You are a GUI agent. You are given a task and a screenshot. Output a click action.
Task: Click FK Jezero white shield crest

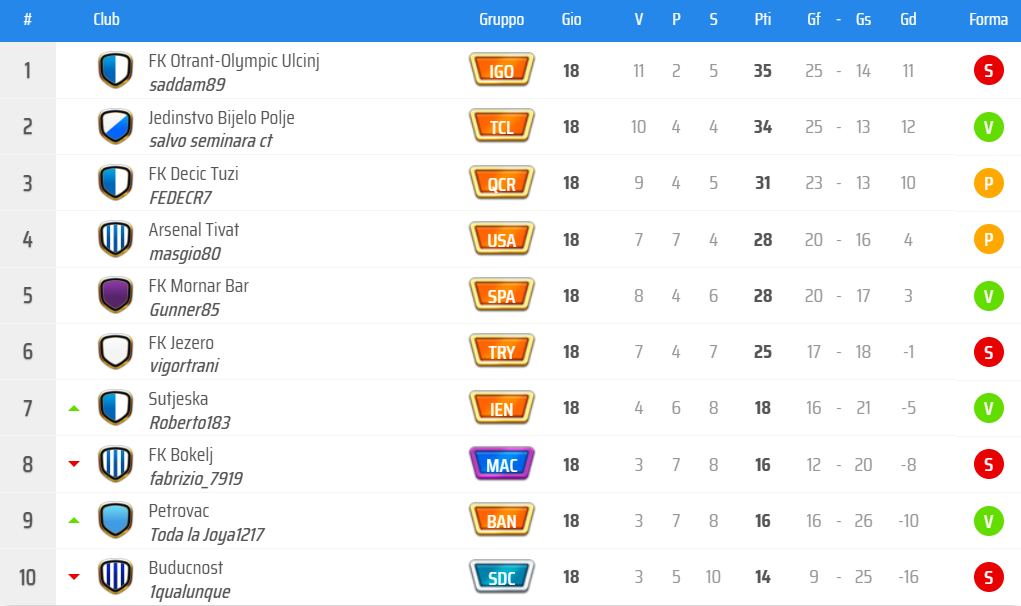tap(115, 351)
